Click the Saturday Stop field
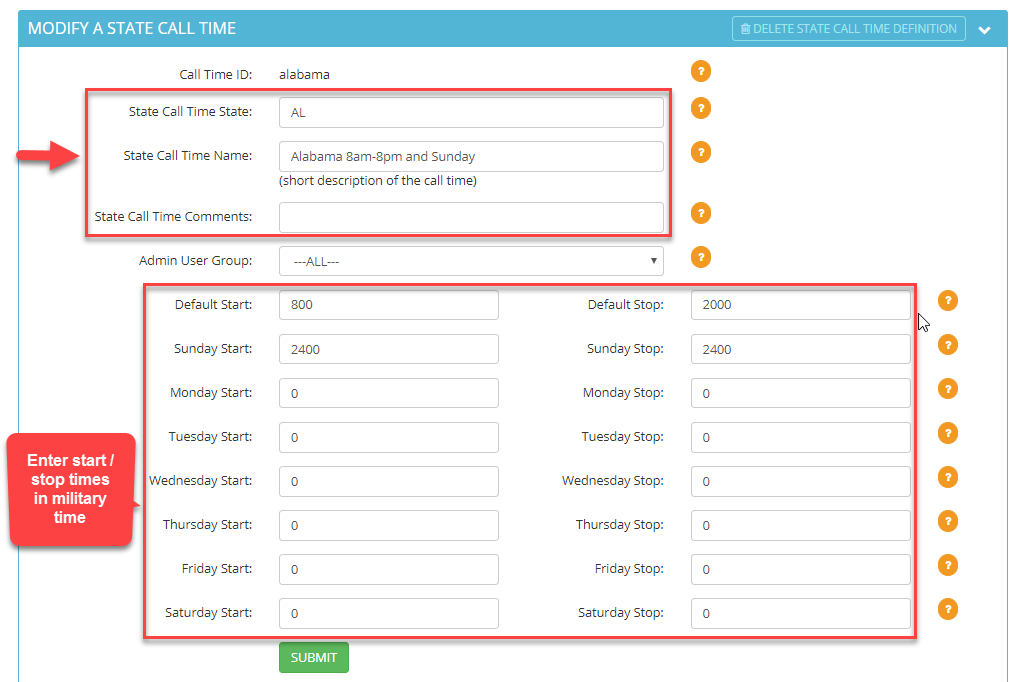Image resolution: width=1014 pixels, height=682 pixels. [801, 613]
